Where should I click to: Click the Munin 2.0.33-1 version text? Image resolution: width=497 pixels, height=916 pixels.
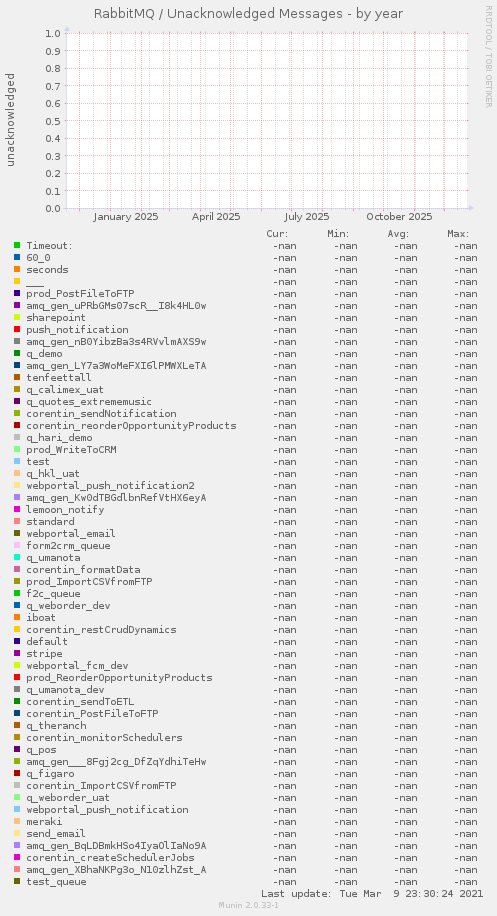tap(248, 905)
